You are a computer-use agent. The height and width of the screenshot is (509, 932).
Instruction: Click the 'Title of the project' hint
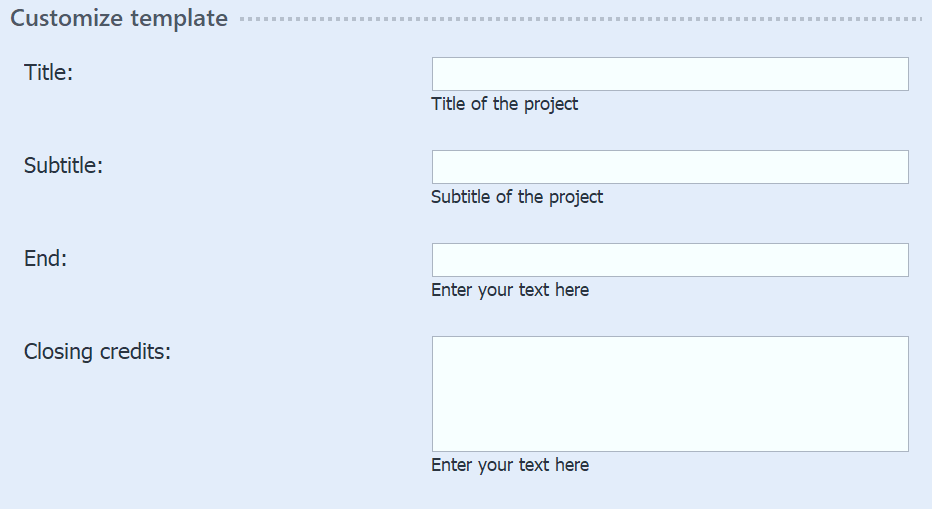(x=504, y=104)
